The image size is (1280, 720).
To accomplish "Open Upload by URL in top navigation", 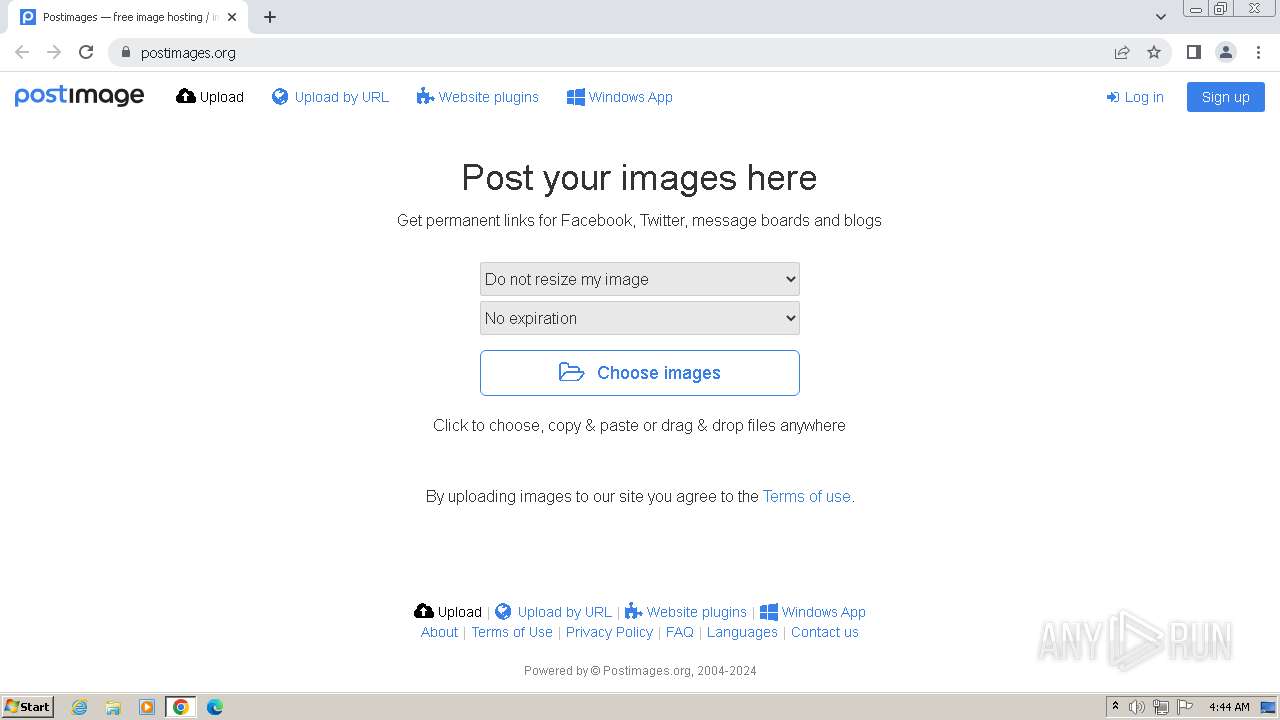I will [x=330, y=97].
